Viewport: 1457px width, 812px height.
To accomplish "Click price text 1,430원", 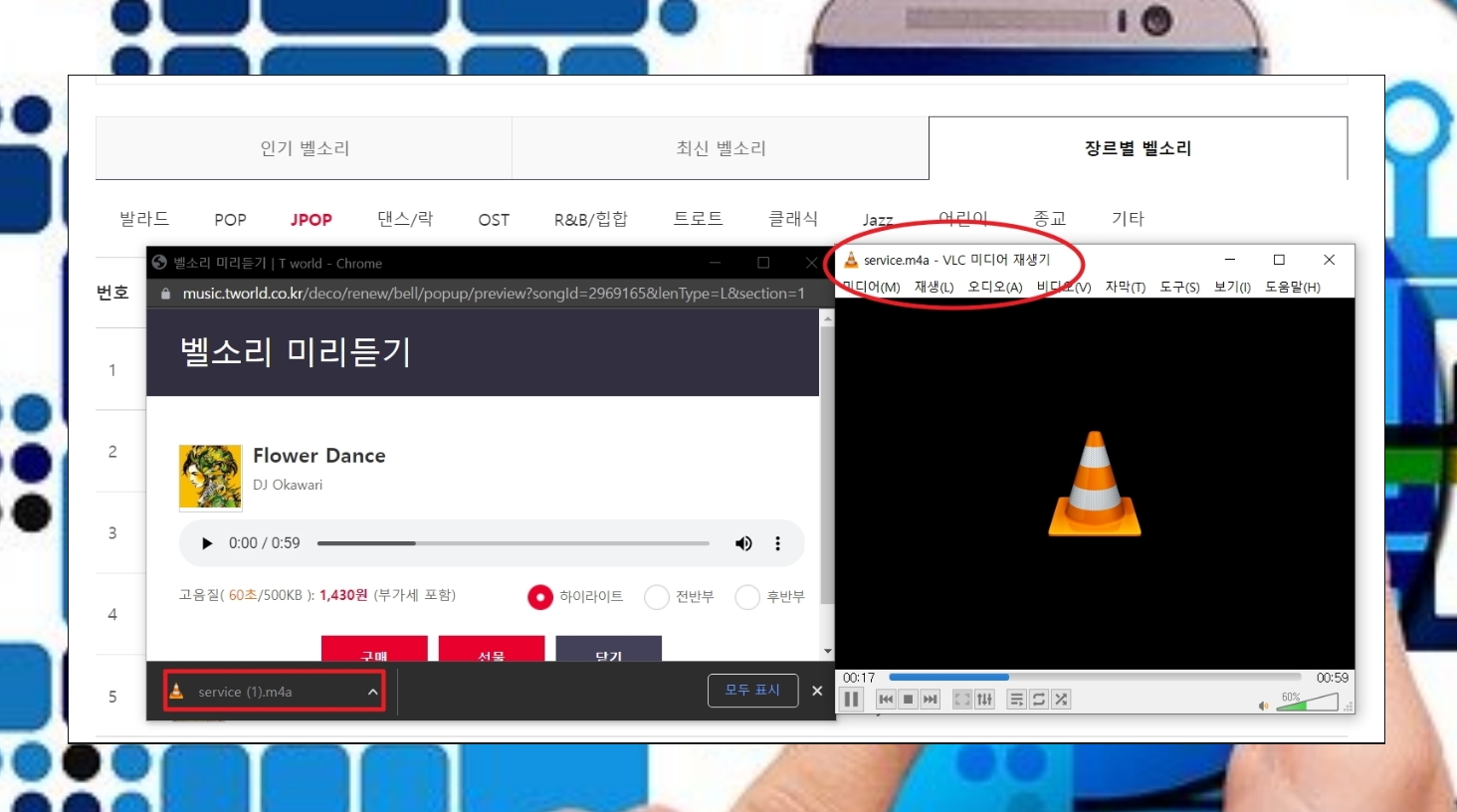I will point(343,595).
